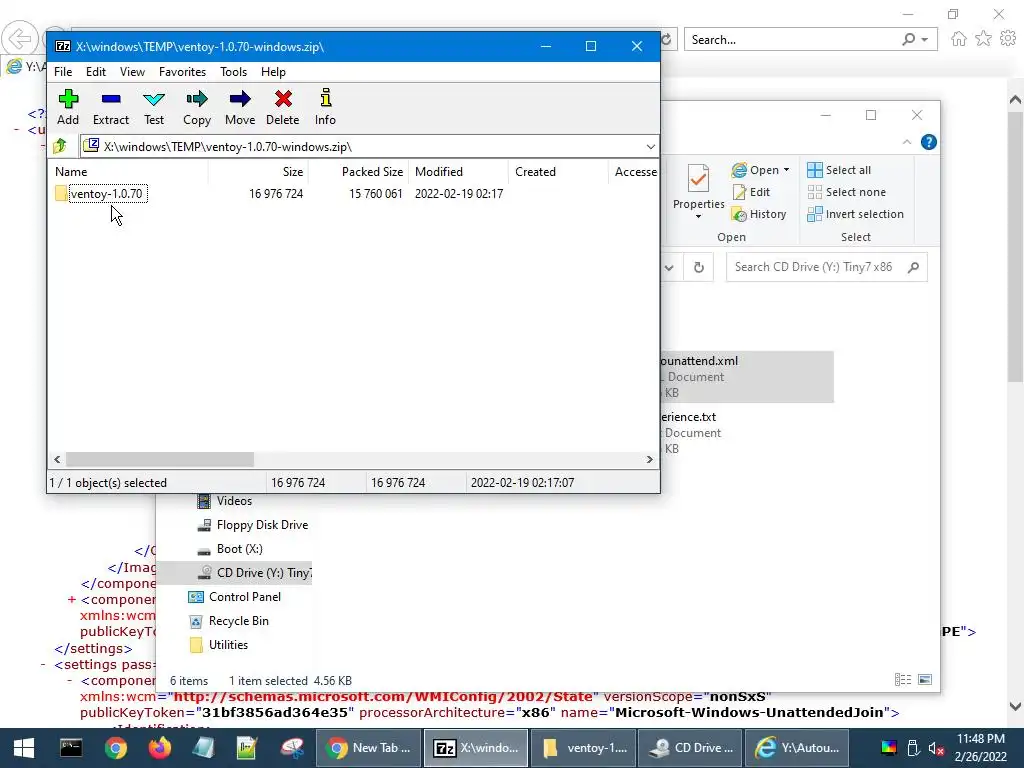Sort archive list by Name column
This screenshot has height=768, width=1024.
(x=129, y=172)
